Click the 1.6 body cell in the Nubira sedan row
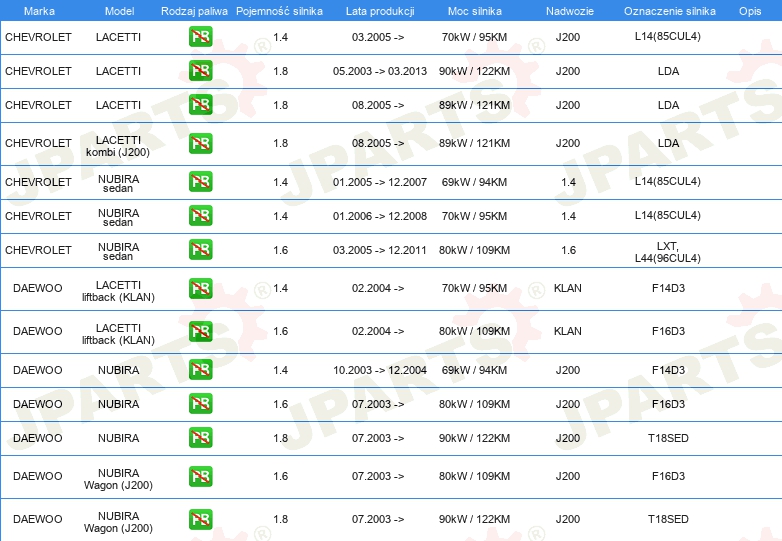Image resolution: width=782 pixels, height=541 pixels. 569,250
